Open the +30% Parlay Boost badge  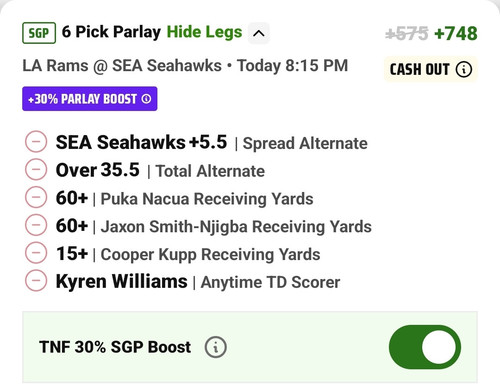pyautogui.click(x=90, y=99)
